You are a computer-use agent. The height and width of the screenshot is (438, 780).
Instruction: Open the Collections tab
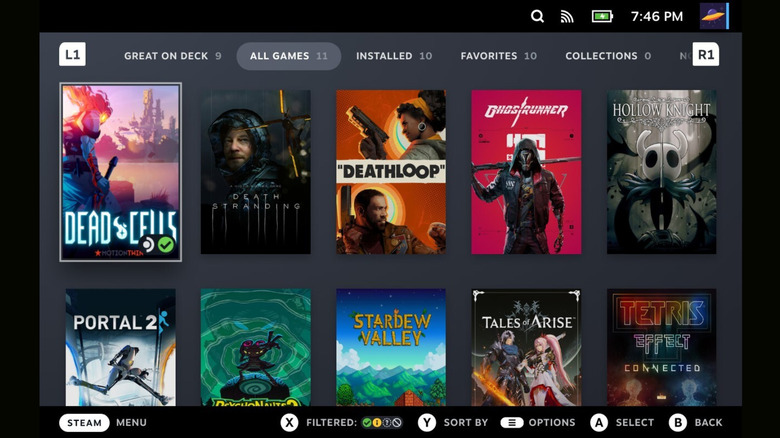pyautogui.click(x=608, y=56)
